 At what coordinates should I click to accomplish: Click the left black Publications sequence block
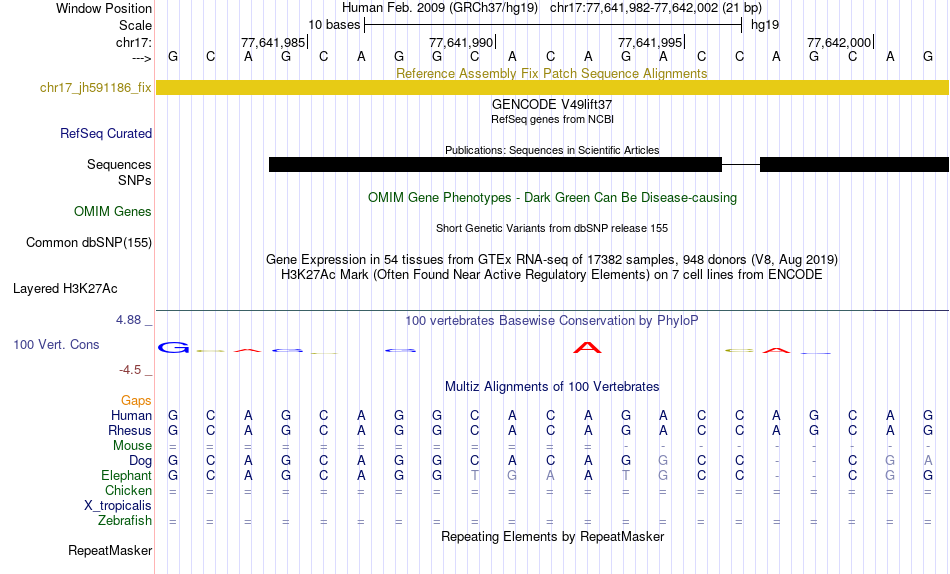(x=495, y=164)
